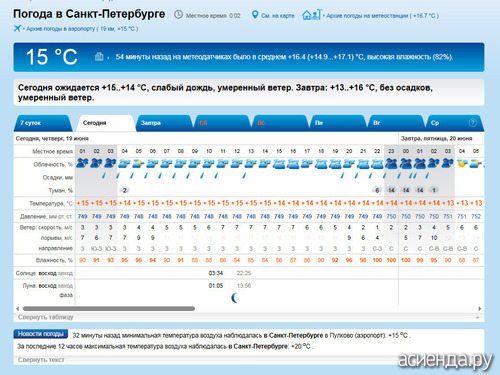
Task: Click the horizontal scrollbar thumb under table
Action: 109,309
